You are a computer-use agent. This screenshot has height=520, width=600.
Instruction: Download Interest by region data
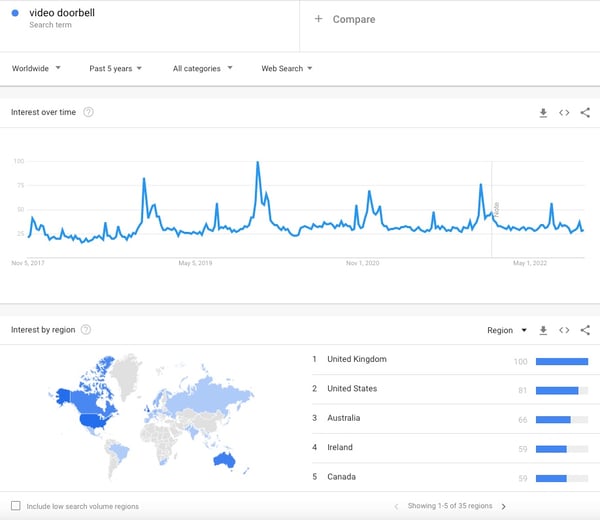tap(543, 330)
